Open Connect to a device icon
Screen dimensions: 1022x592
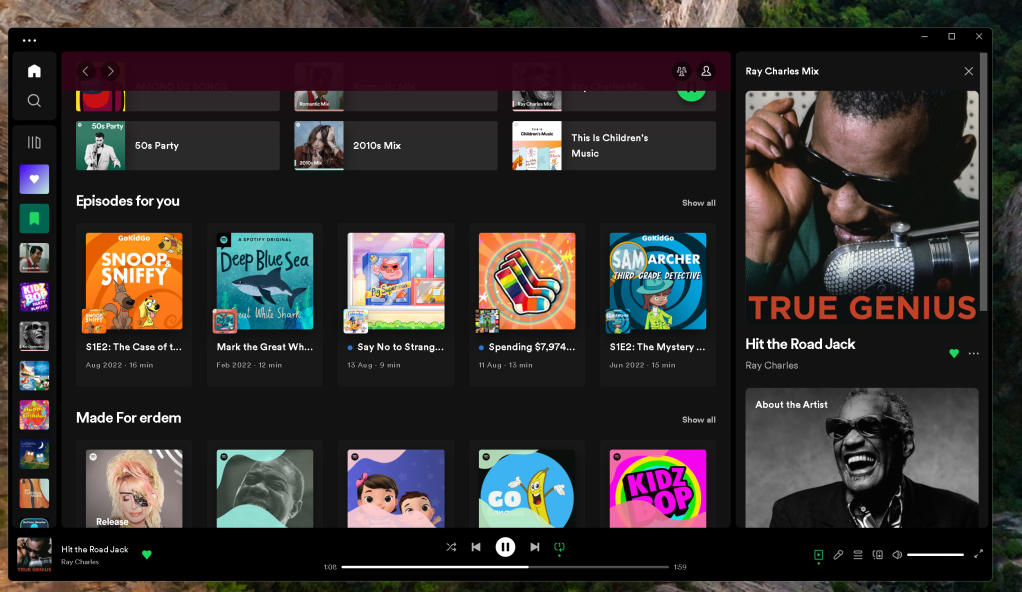[x=878, y=555]
